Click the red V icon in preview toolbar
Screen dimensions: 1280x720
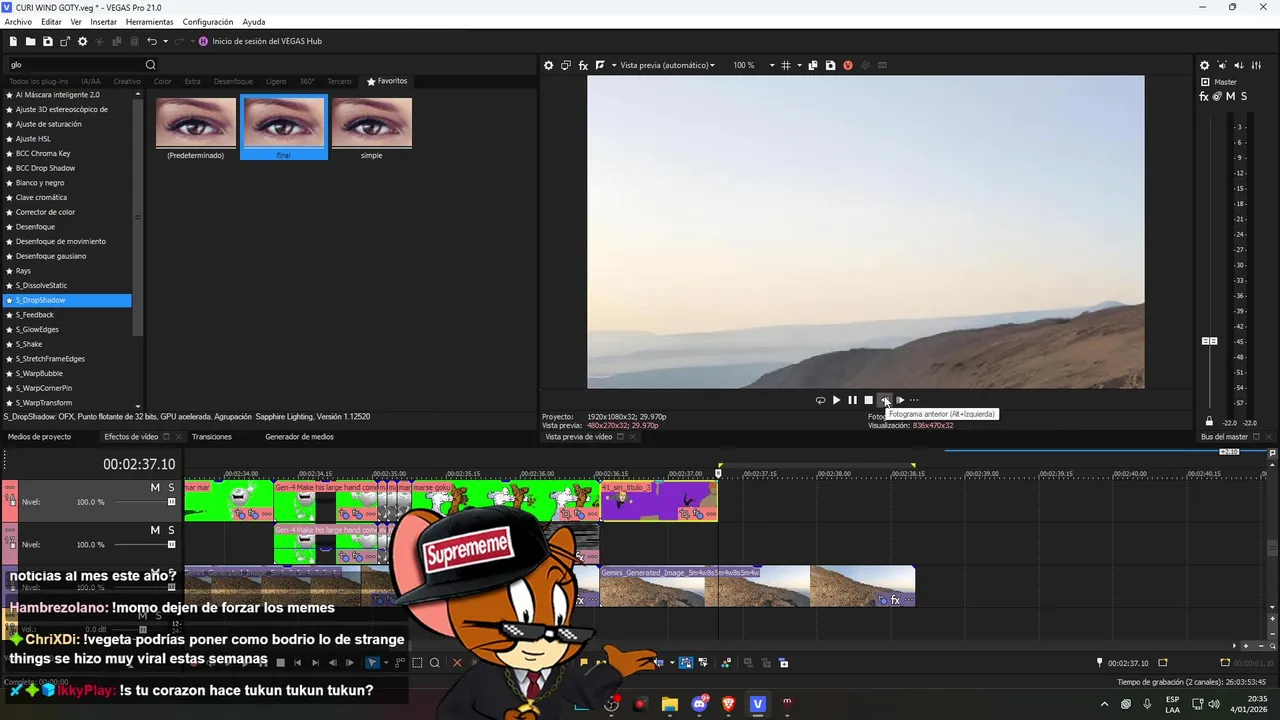[x=848, y=65]
